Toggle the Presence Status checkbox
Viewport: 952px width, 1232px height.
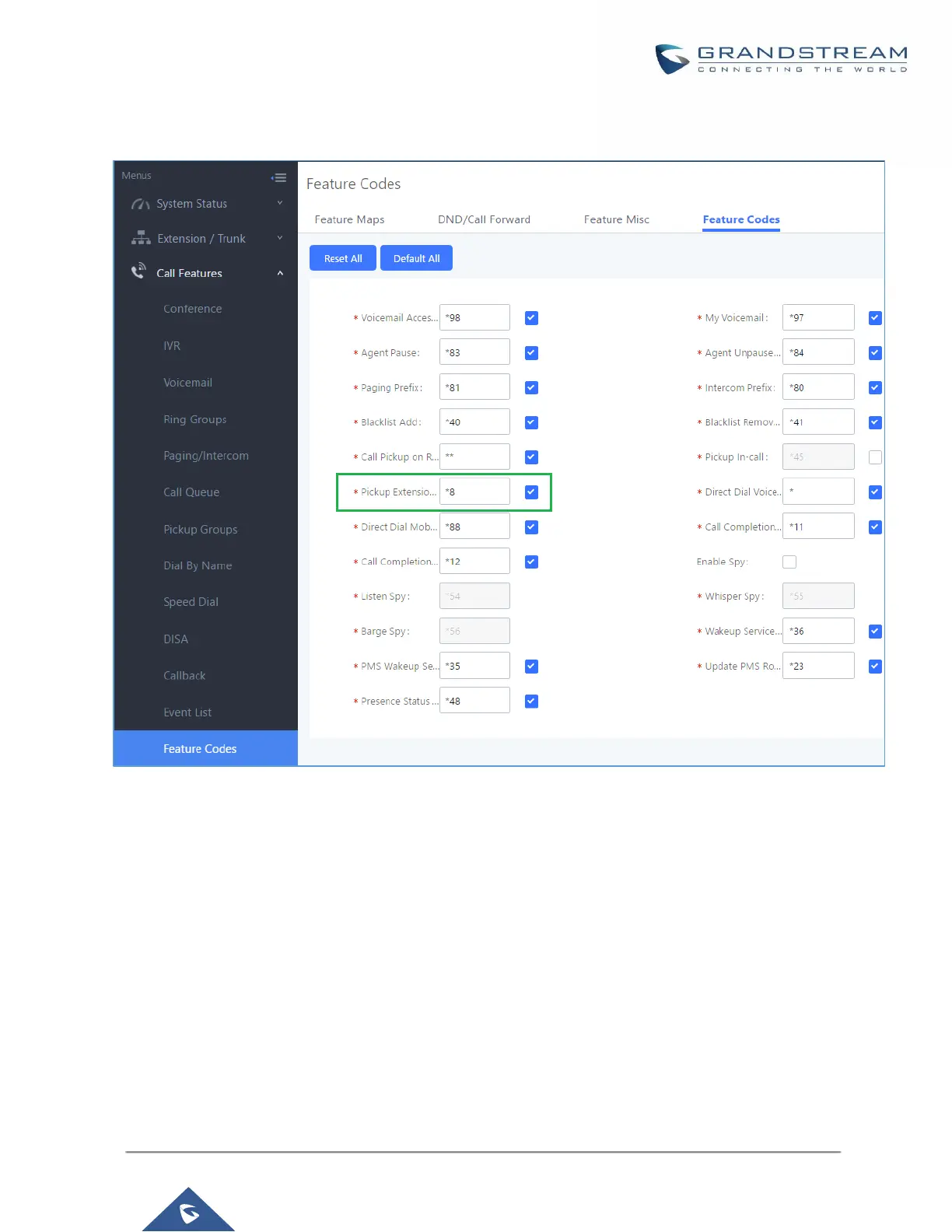click(x=531, y=701)
